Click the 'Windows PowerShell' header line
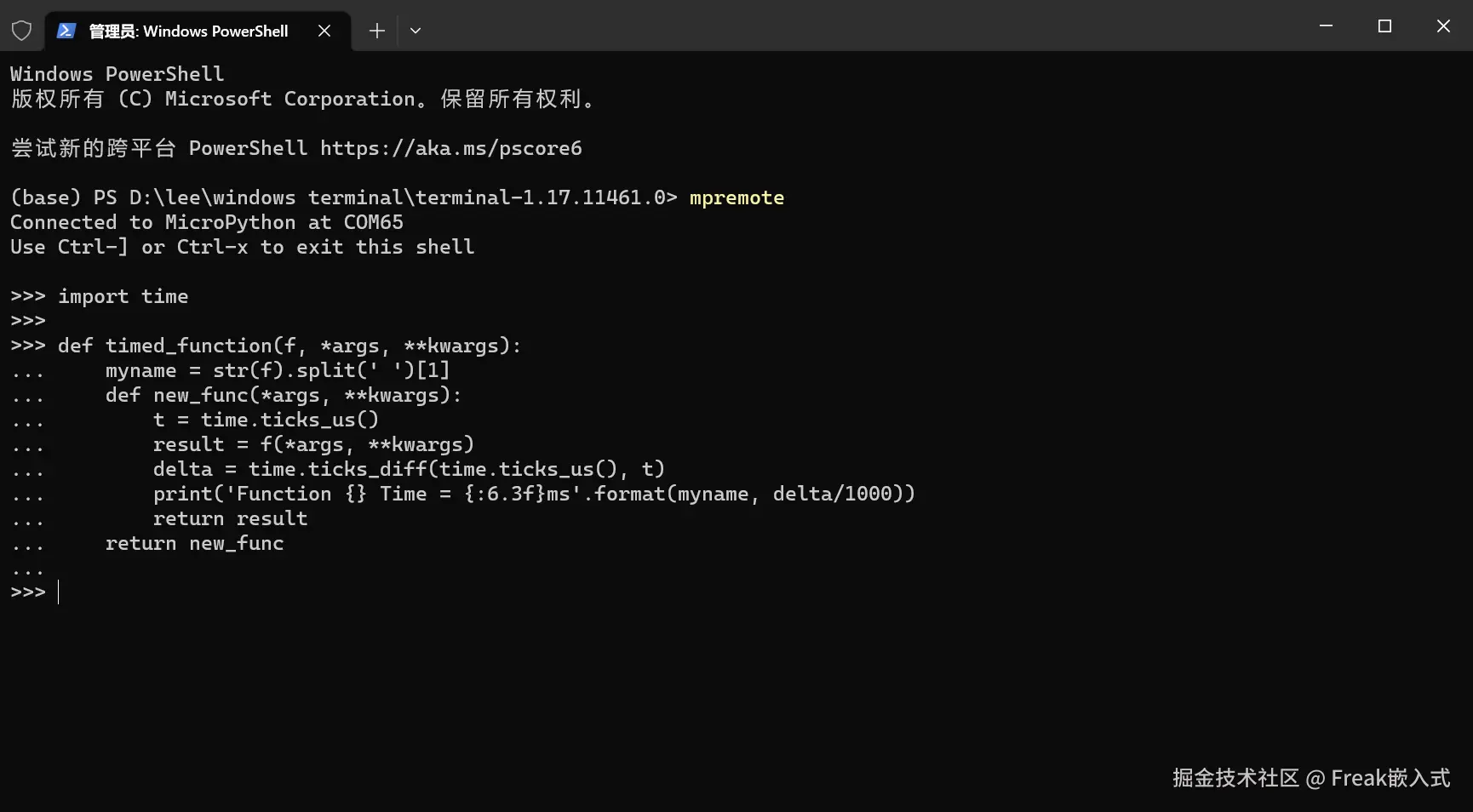 [x=117, y=74]
